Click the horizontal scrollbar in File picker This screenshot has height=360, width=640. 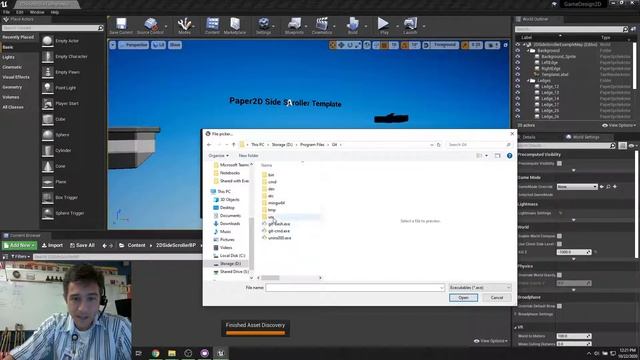pyautogui.click(x=270, y=278)
